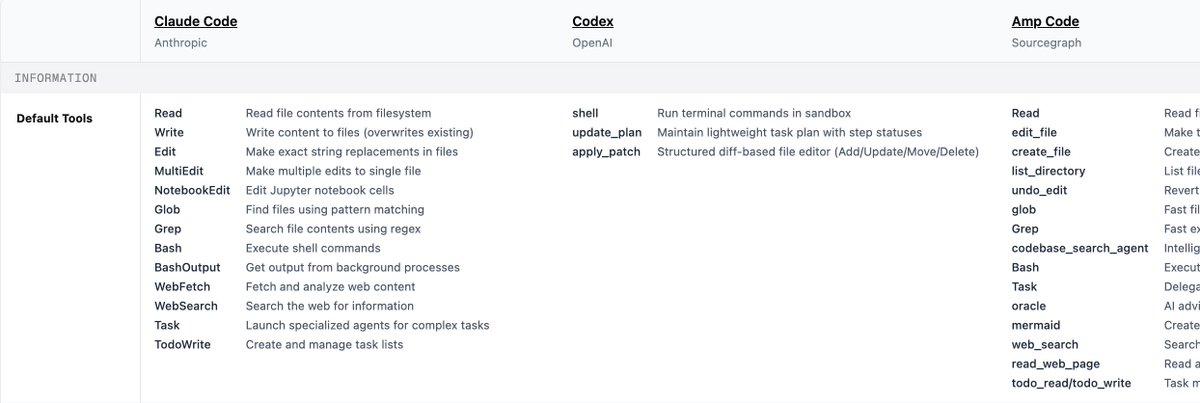The height and width of the screenshot is (403, 1200).
Task: Click the NotebookEdit tool name
Action: click(x=192, y=190)
